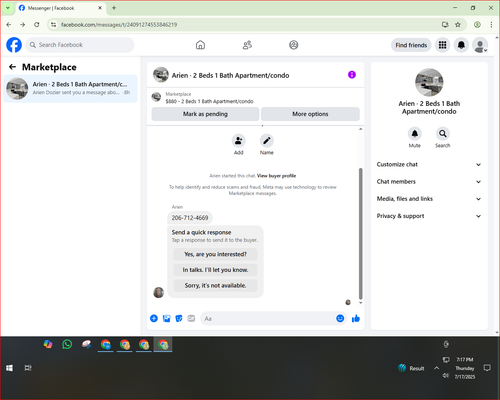Reload the page in the browser
Screen dimensions: 500x400
pyautogui.click(x=37, y=24)
